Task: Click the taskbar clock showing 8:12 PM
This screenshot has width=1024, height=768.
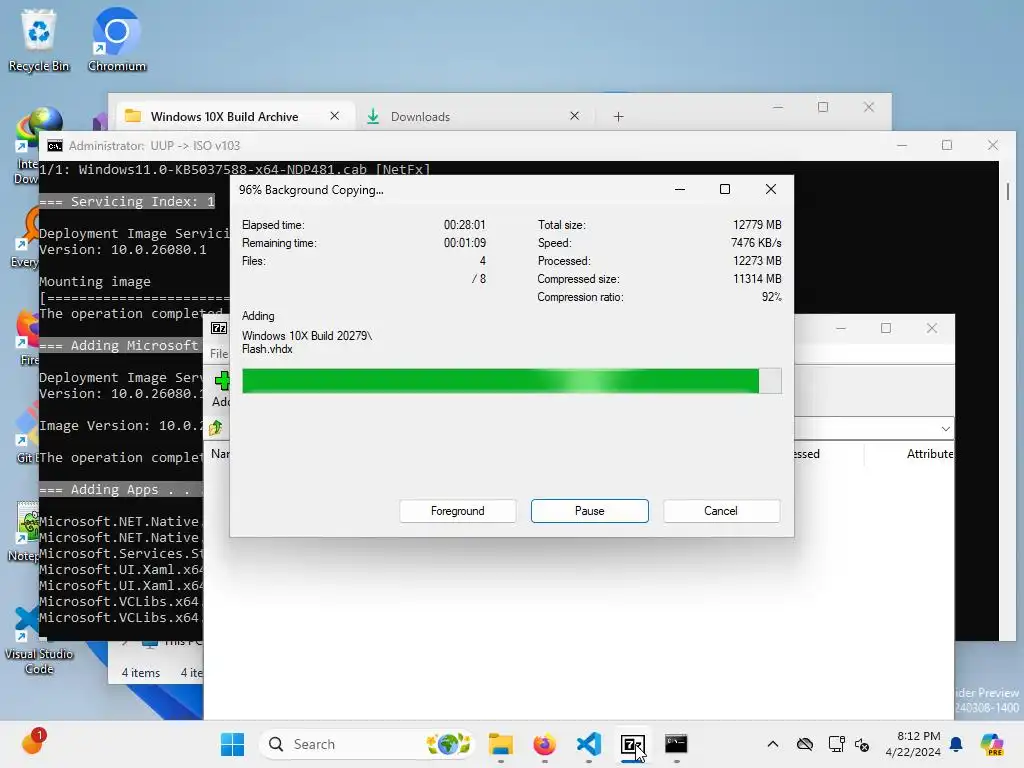Action: coord(913,744)
